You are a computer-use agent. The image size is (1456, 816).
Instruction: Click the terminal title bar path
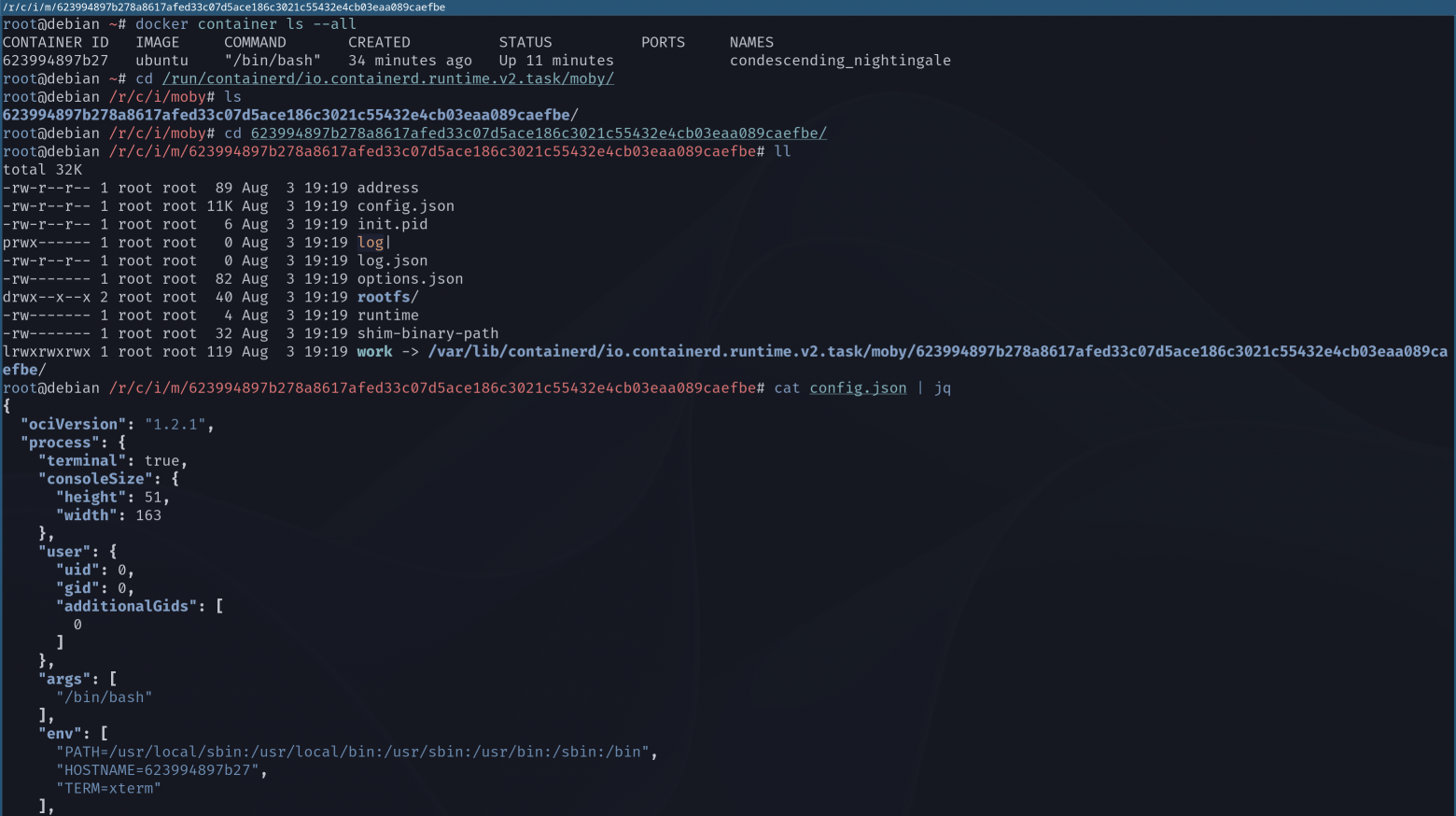coord(224,7)
